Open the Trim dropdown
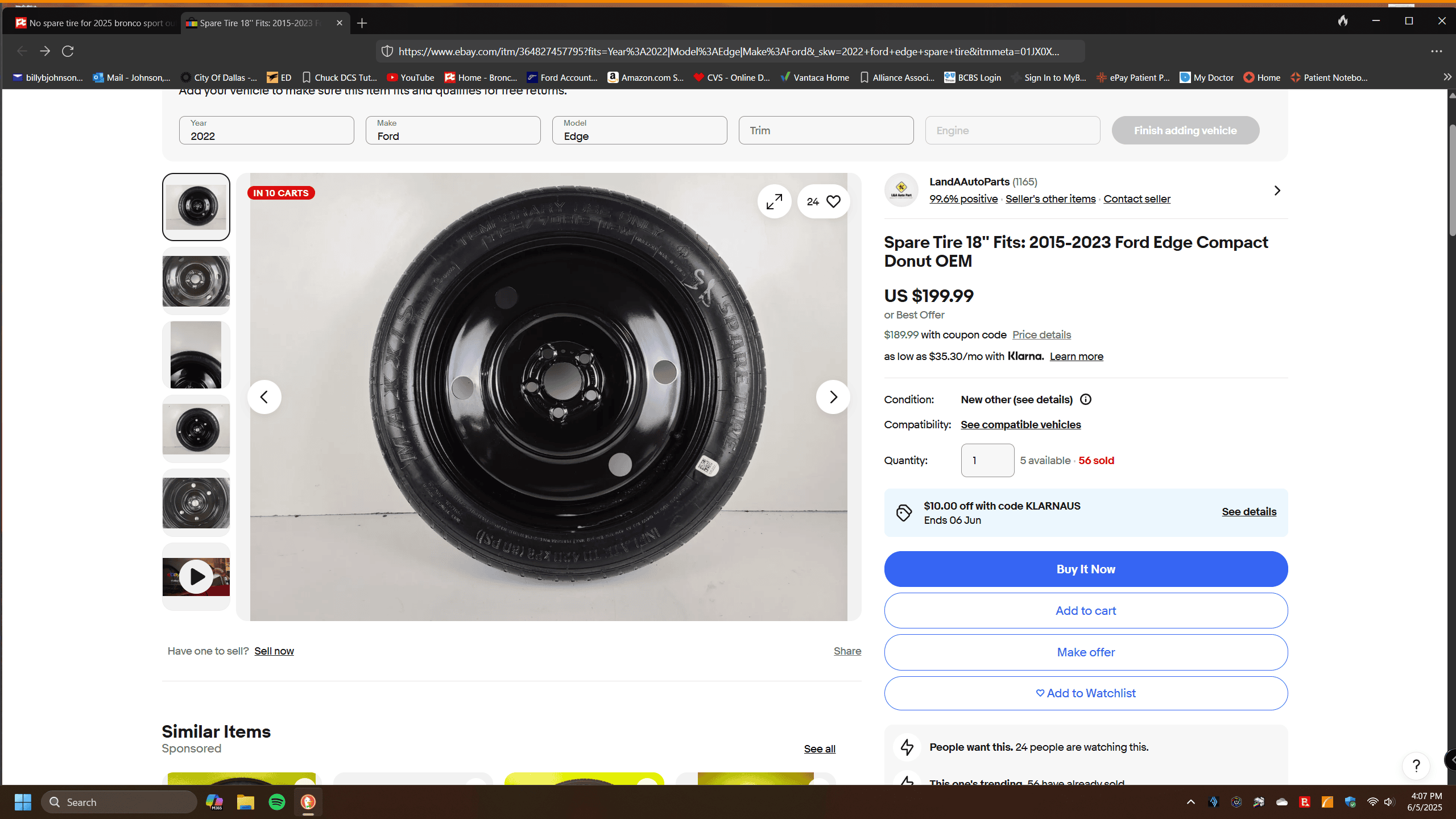 pyautogui.click(x=826, y=130)
